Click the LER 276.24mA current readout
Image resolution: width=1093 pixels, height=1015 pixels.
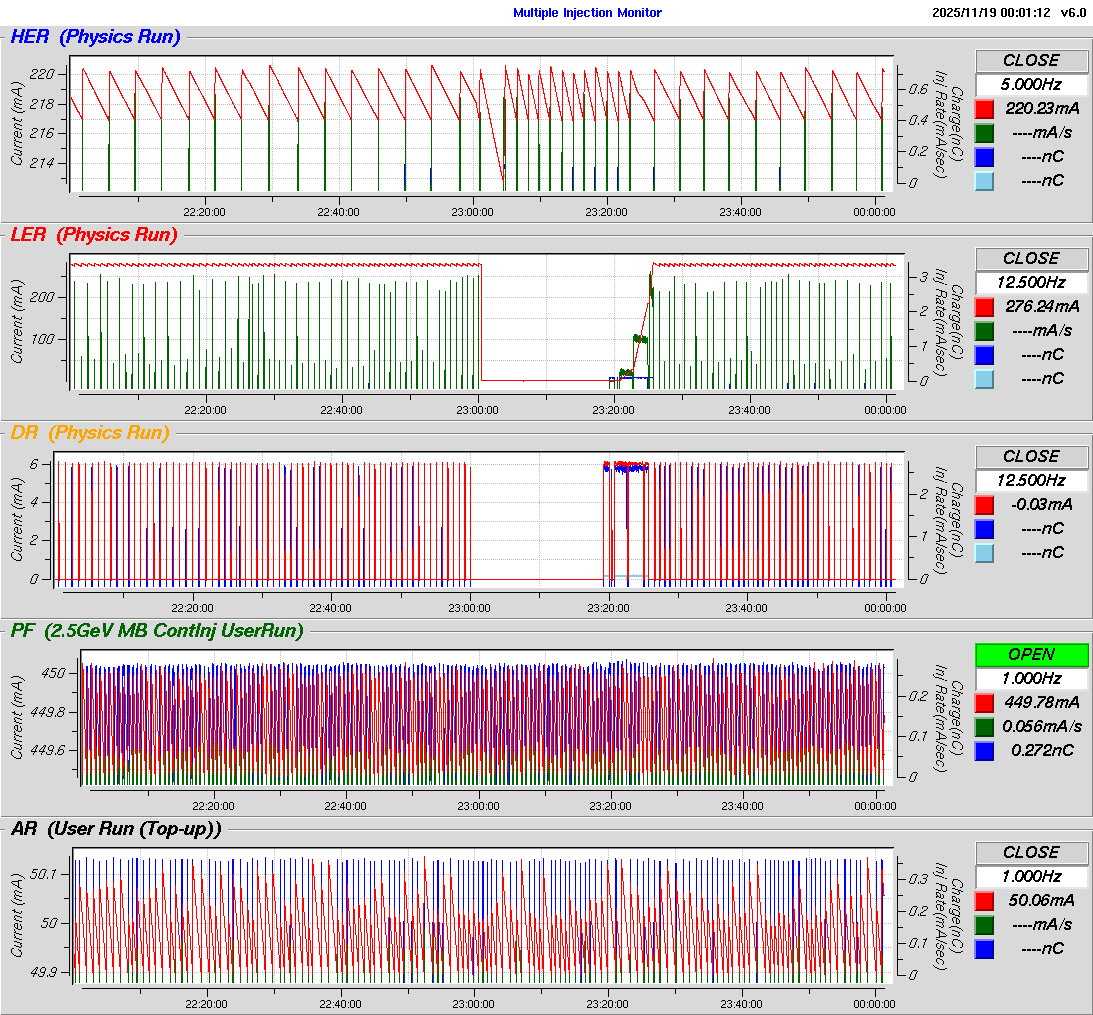[1041, 307]
